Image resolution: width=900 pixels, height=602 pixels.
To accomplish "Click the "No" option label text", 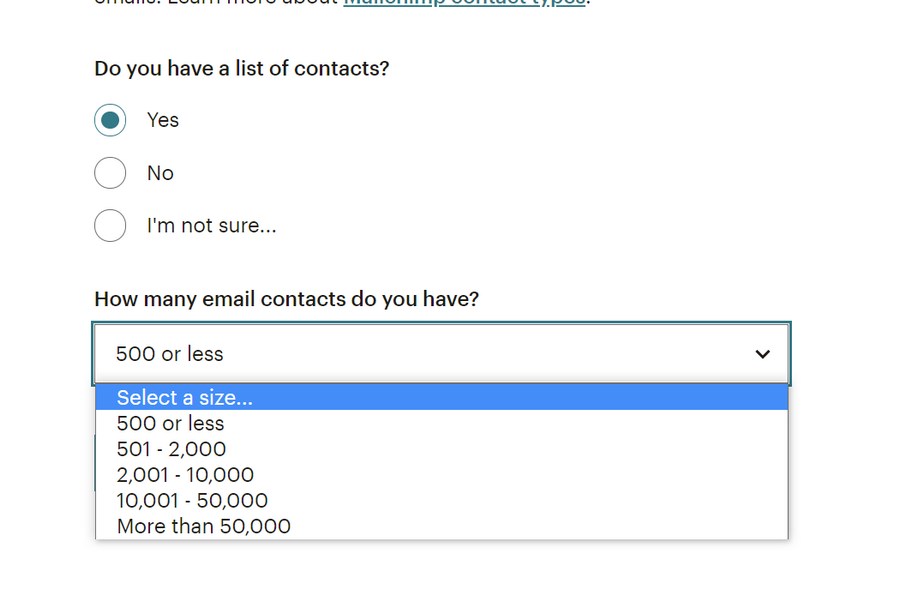I will point(160,173).
